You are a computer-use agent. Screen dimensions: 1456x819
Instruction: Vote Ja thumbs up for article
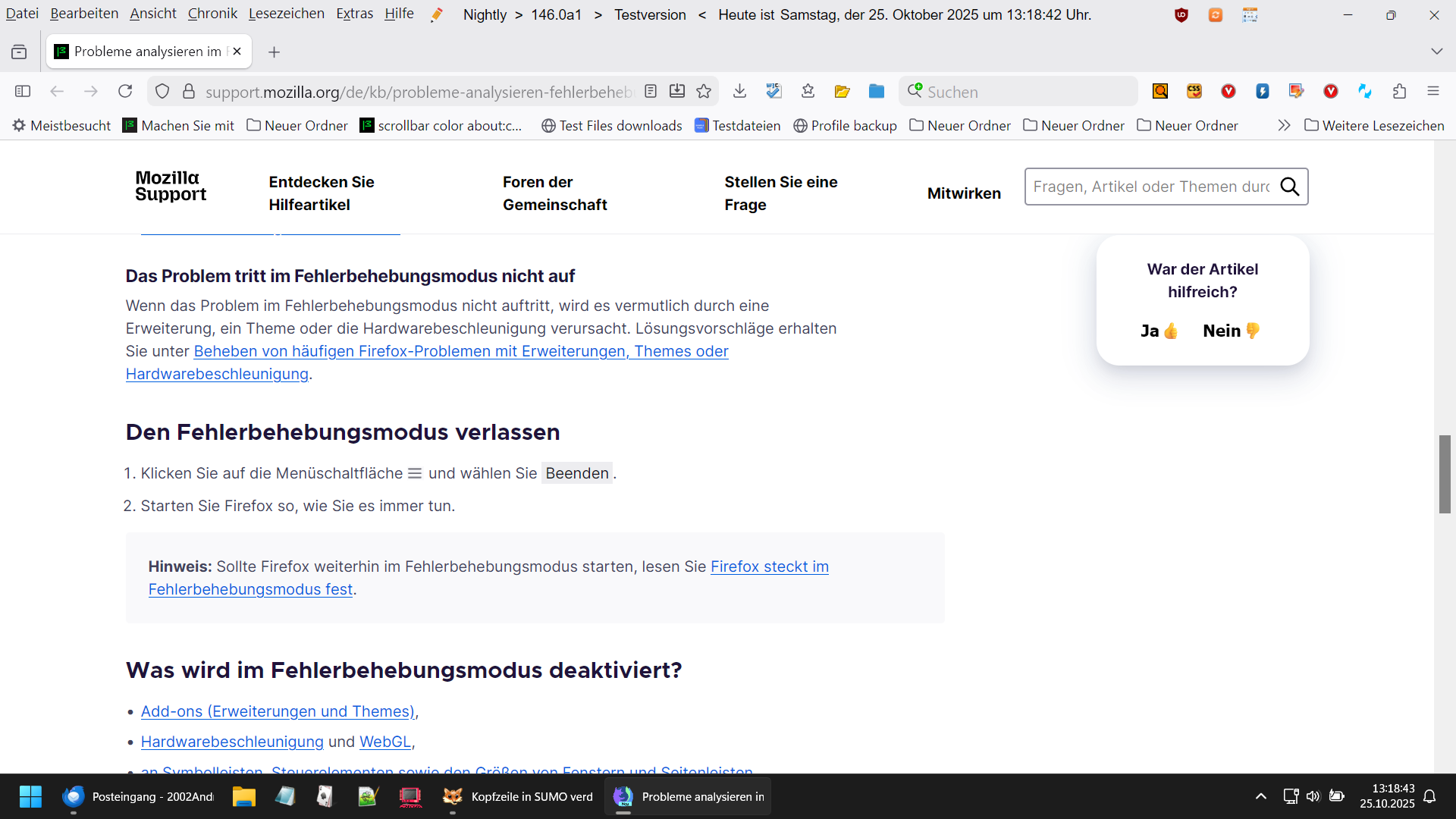pyautogui.click(x=1158, y=331)
